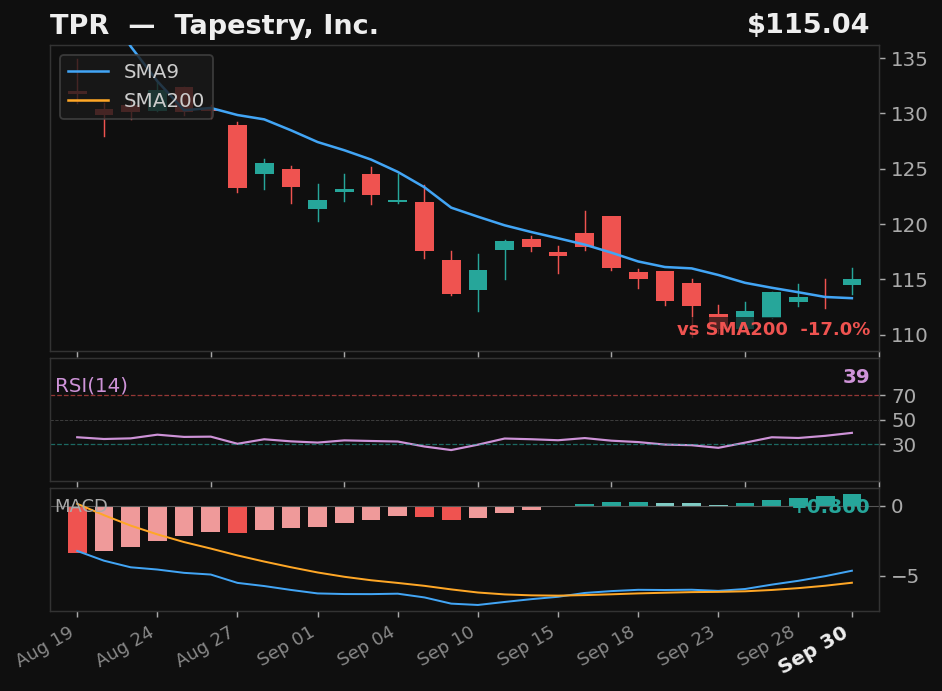Click the large red Aug 27 candlestick
942x691 pixels.
pos(237,156)
